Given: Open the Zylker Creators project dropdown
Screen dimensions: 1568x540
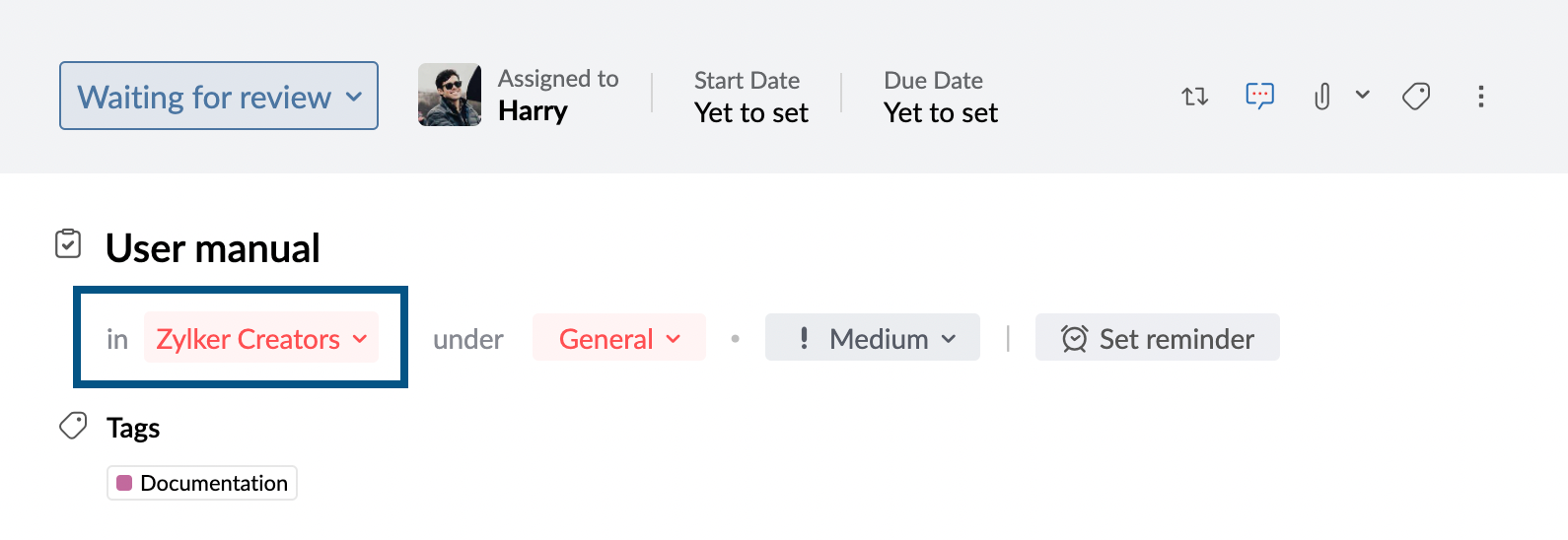Looking at the screenshot, I should pyautogui.click(x=261, y=338).
